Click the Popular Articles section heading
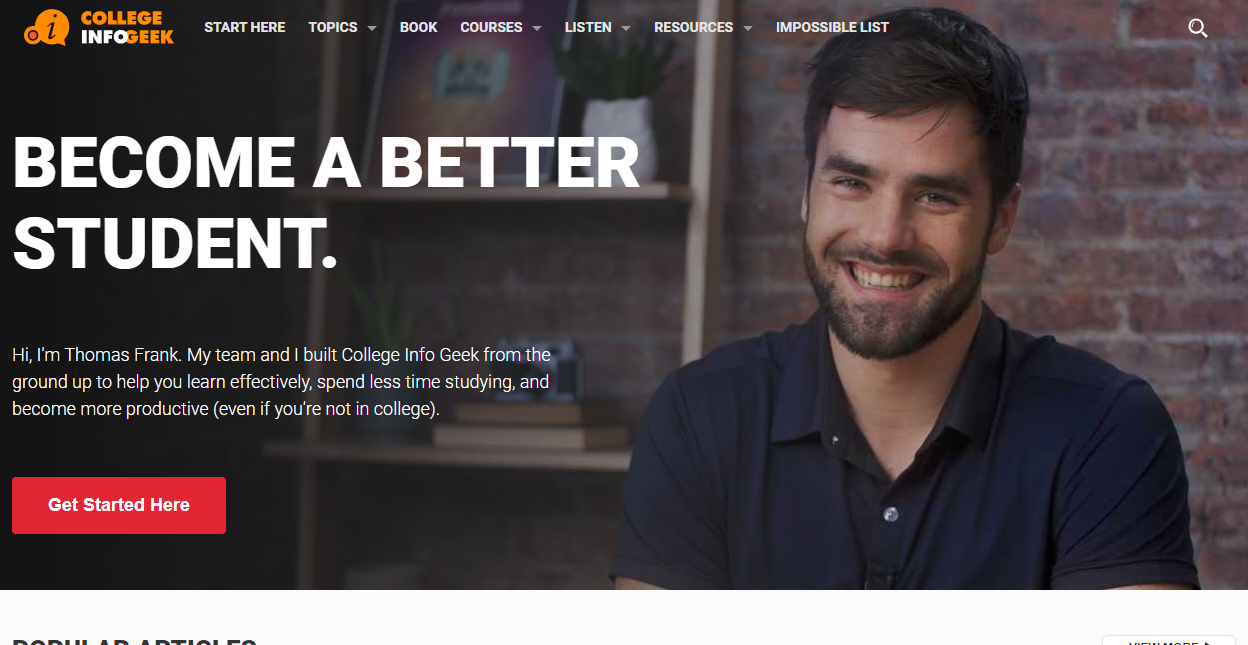 134,641
